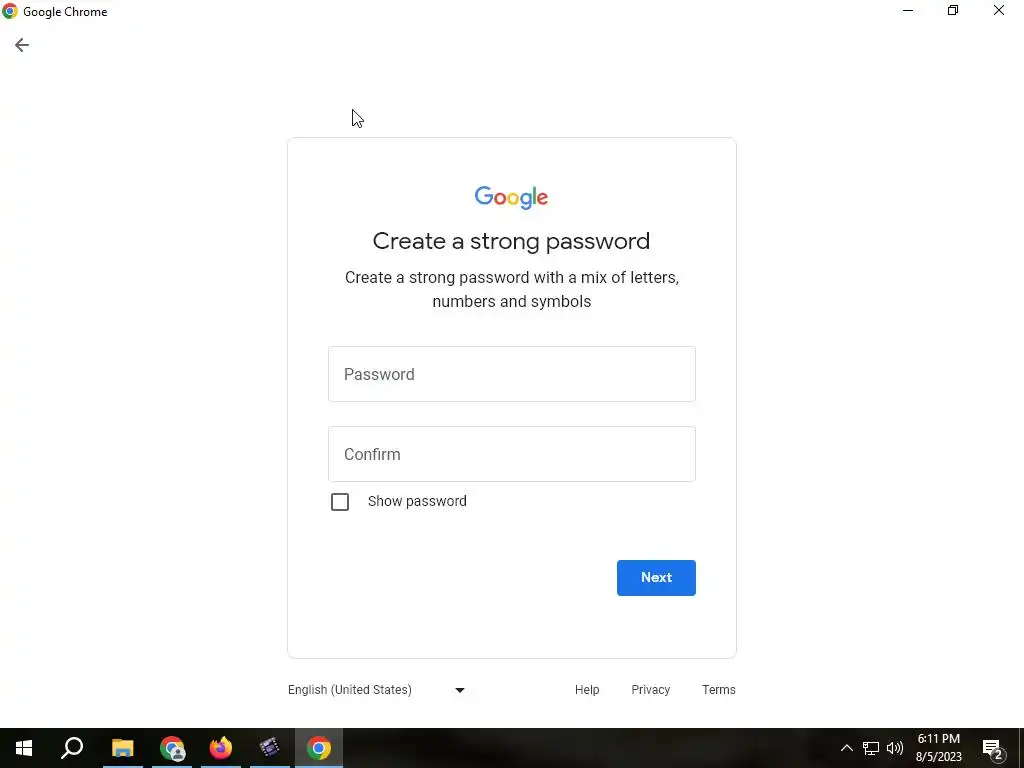Open the Terms link
The width and height of the screenshot is (1024, 768).
point(718,690)
